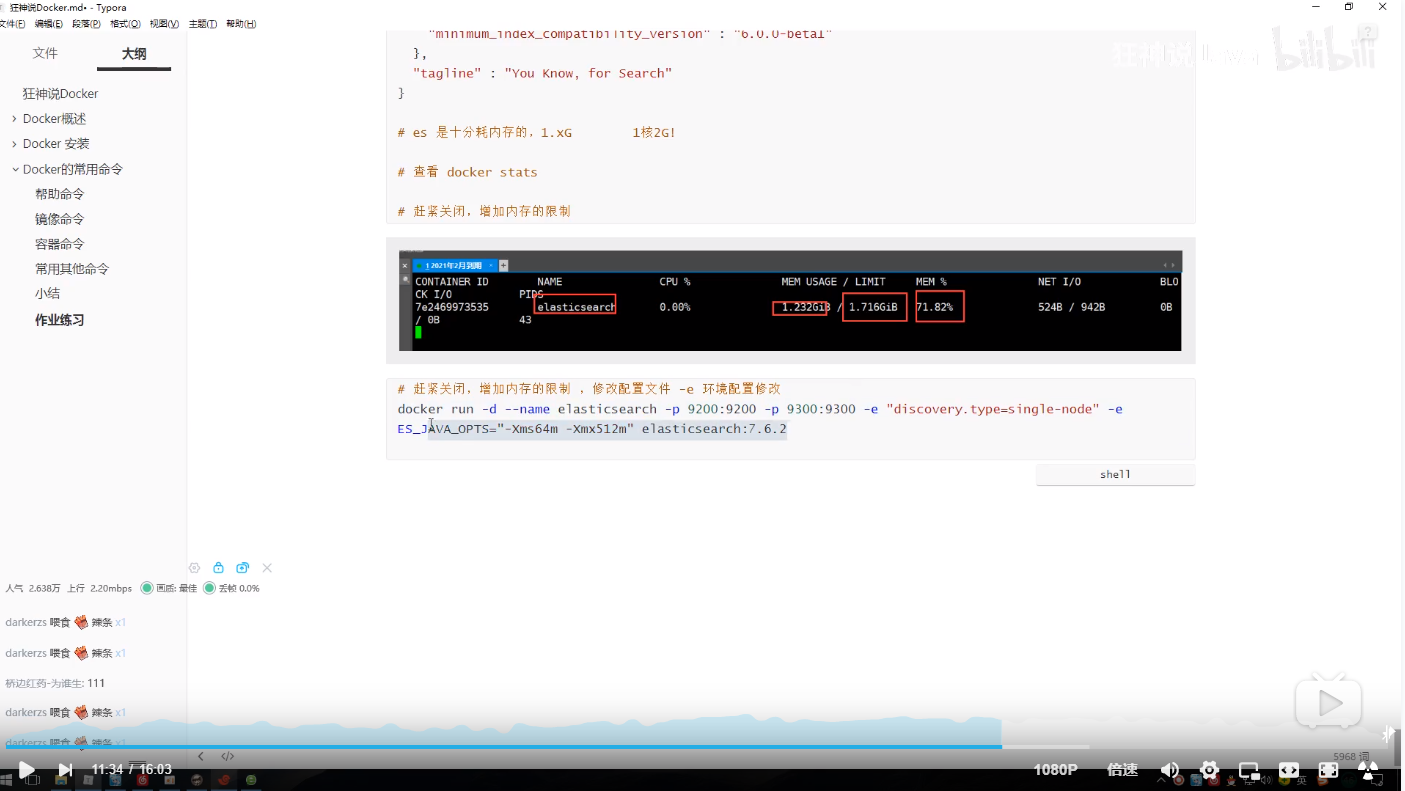Viewport: 1405px width, 791px height.
Task: Expand the Docker概述 outline item
Action: [14, 119]
